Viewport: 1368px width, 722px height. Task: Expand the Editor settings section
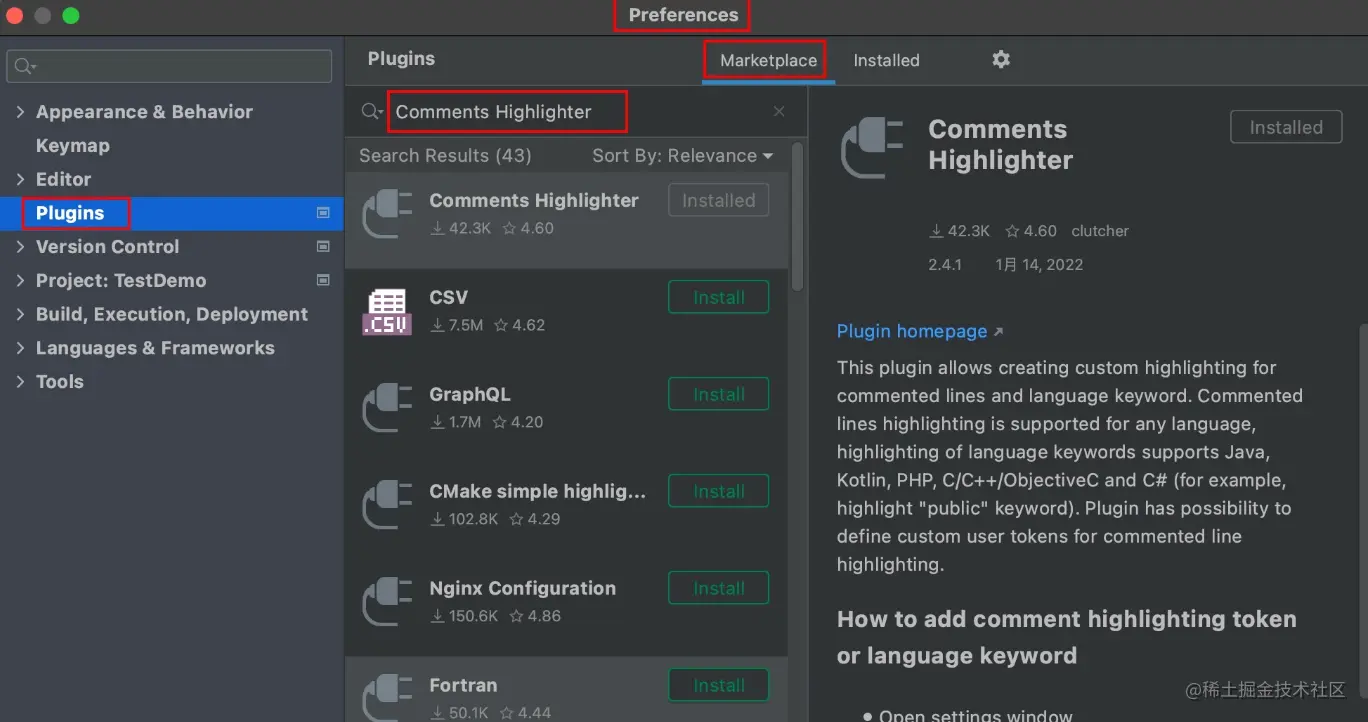coord(20,179)
